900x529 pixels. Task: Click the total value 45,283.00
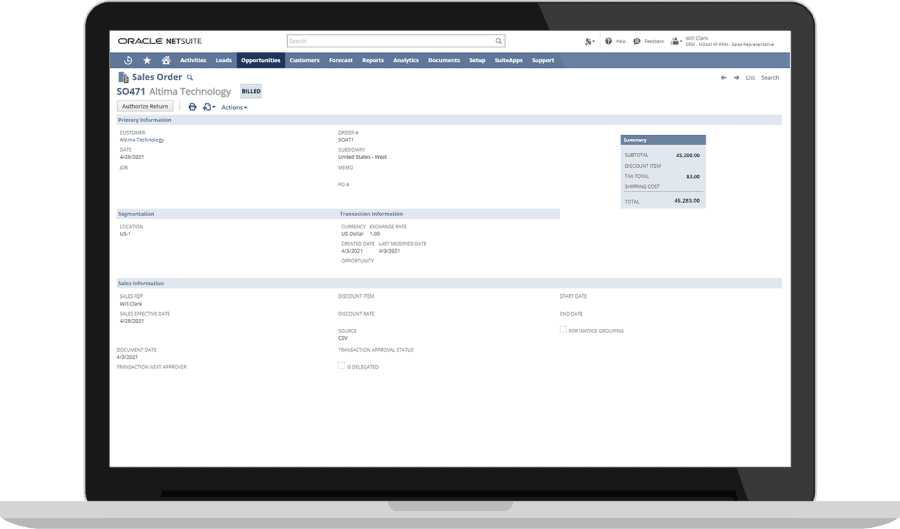coord(687,201)
